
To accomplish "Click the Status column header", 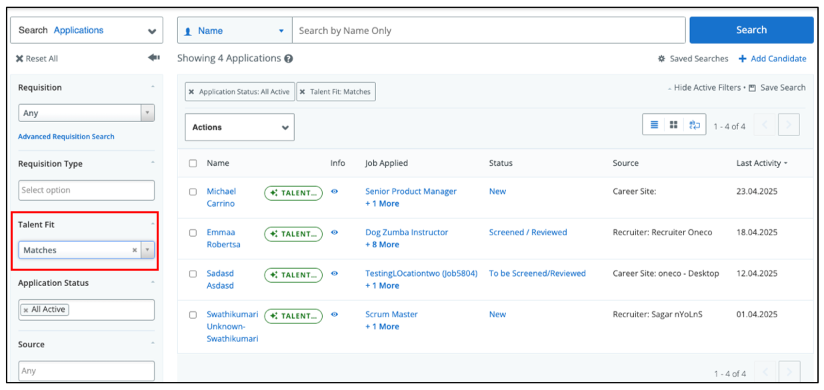I will [x=501, y=163].
